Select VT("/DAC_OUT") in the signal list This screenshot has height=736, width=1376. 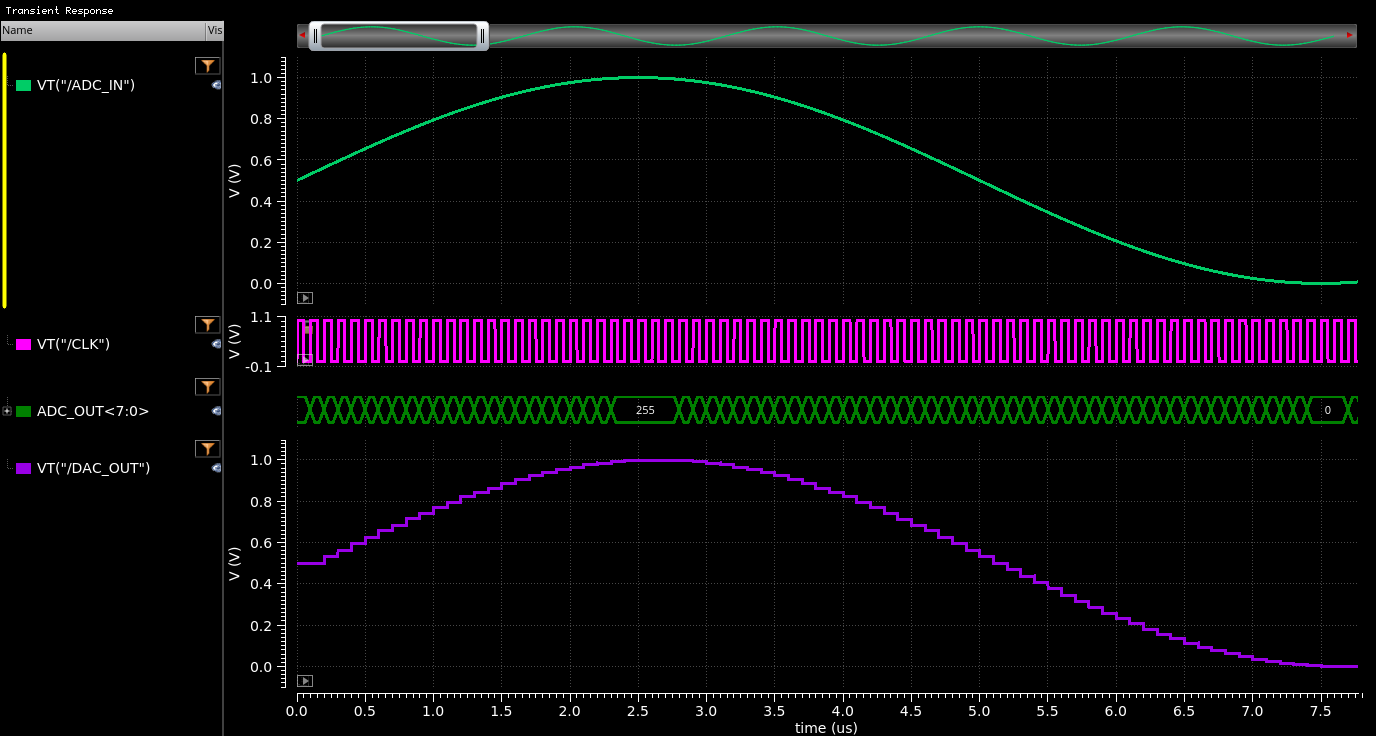pos(92,468)
